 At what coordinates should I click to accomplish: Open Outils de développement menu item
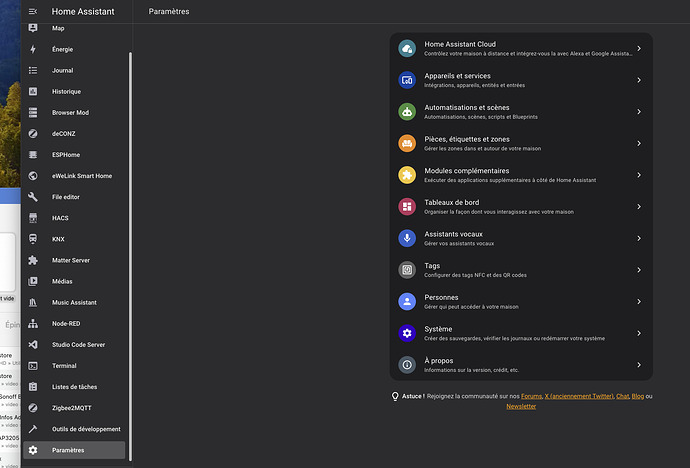86,429
